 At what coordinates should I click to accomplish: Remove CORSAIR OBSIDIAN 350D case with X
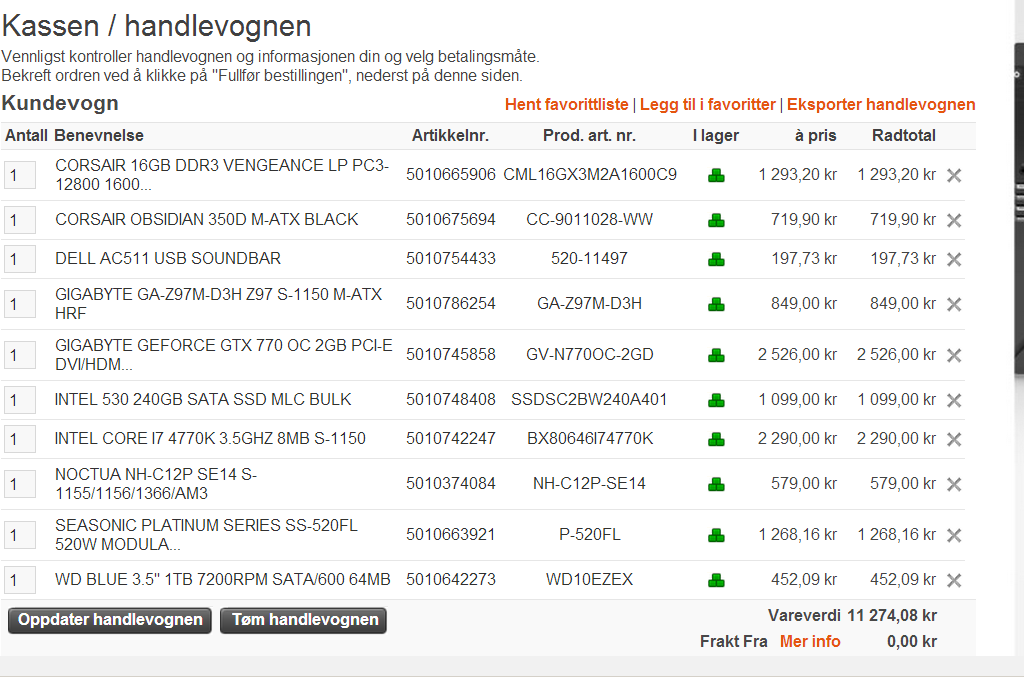(954, 221)
